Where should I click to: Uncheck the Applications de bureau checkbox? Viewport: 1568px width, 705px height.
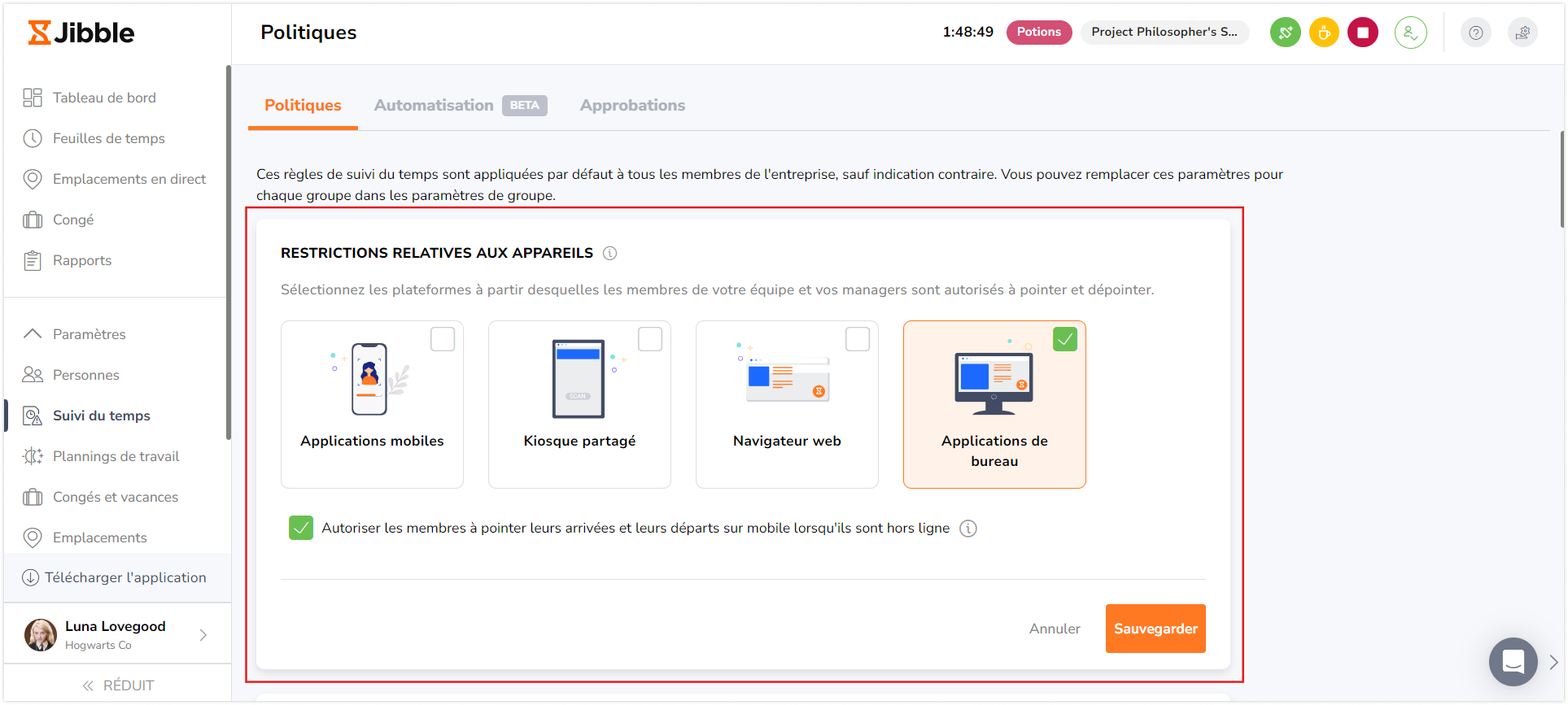[1064, 339]
